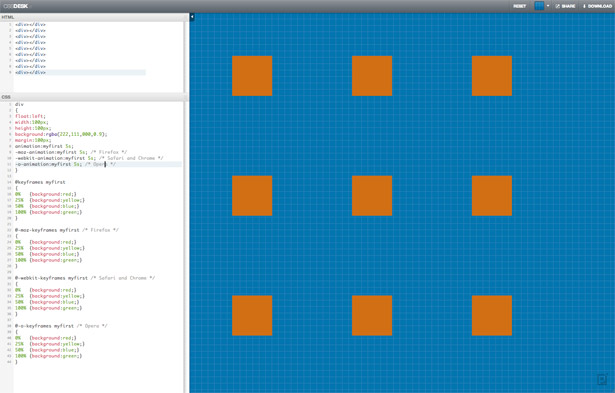Screen dimensions: 615x393
Task: Click the center orange square in preview
Action: click(x=372, y=196)
